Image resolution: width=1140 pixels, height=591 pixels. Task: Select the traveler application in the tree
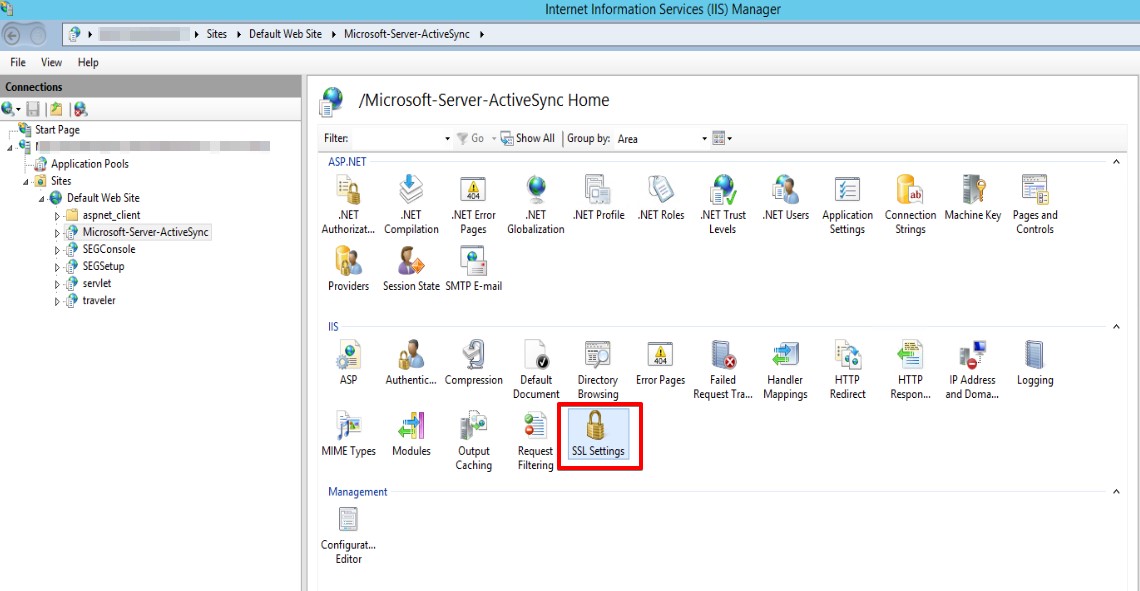pyautogui.click(x=98, y=300)
